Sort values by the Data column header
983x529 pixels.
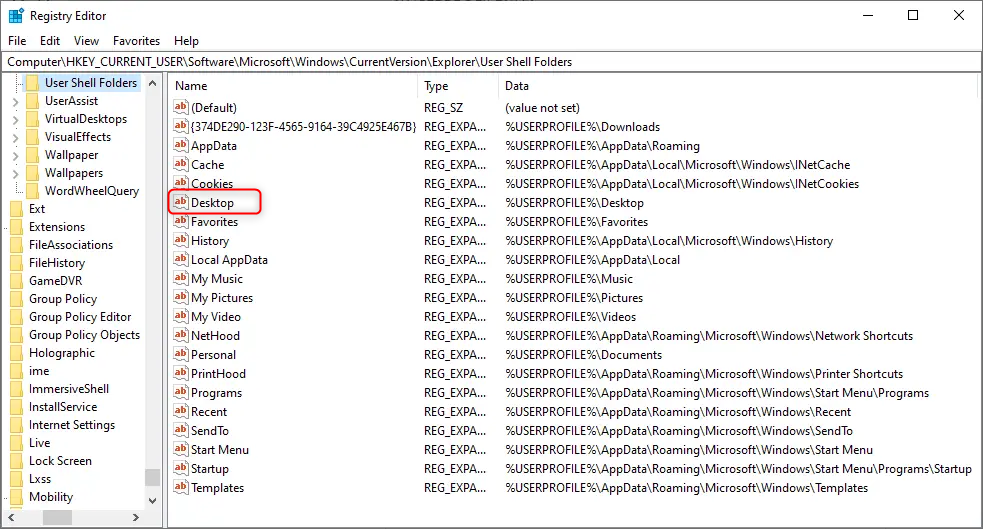[738, 86]
